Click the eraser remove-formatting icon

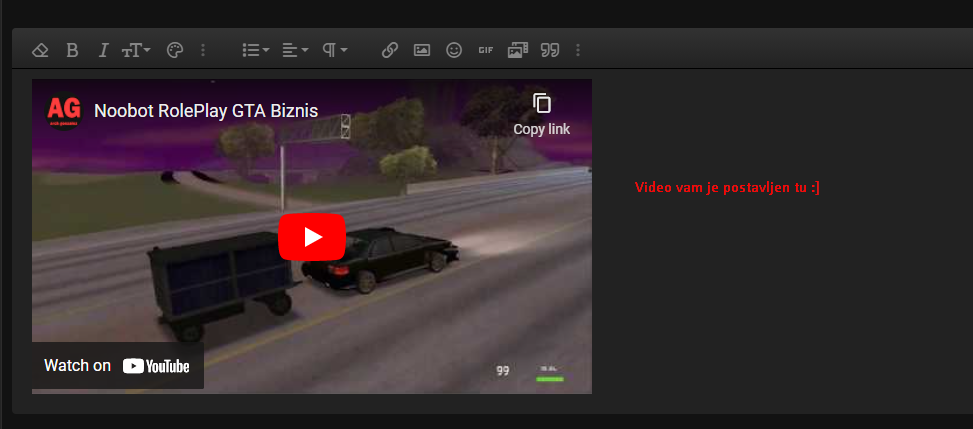[40, 50]
